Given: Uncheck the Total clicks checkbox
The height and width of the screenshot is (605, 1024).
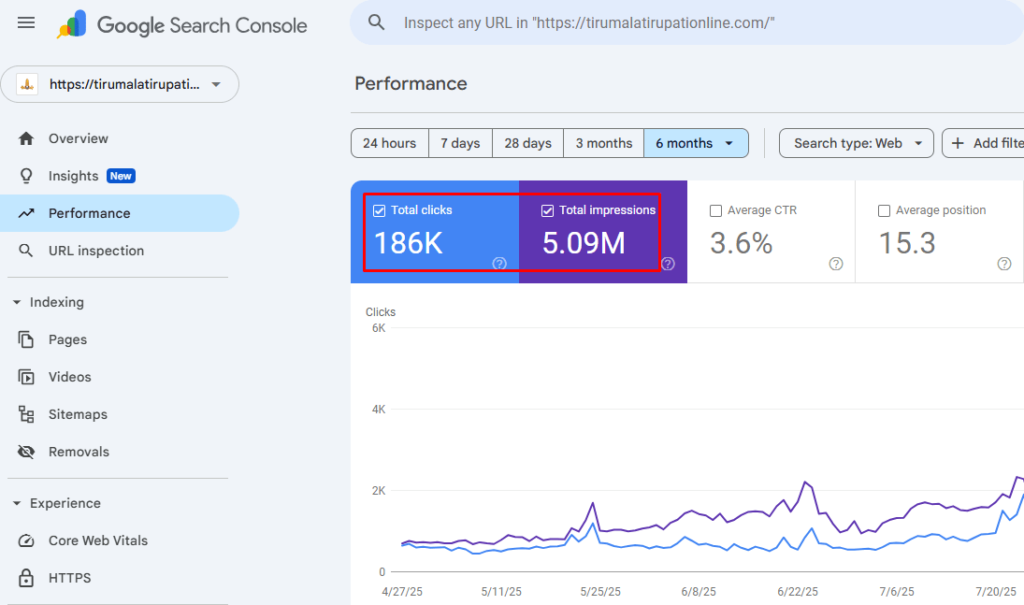Looking at the screenshot, I should [379, 211].
